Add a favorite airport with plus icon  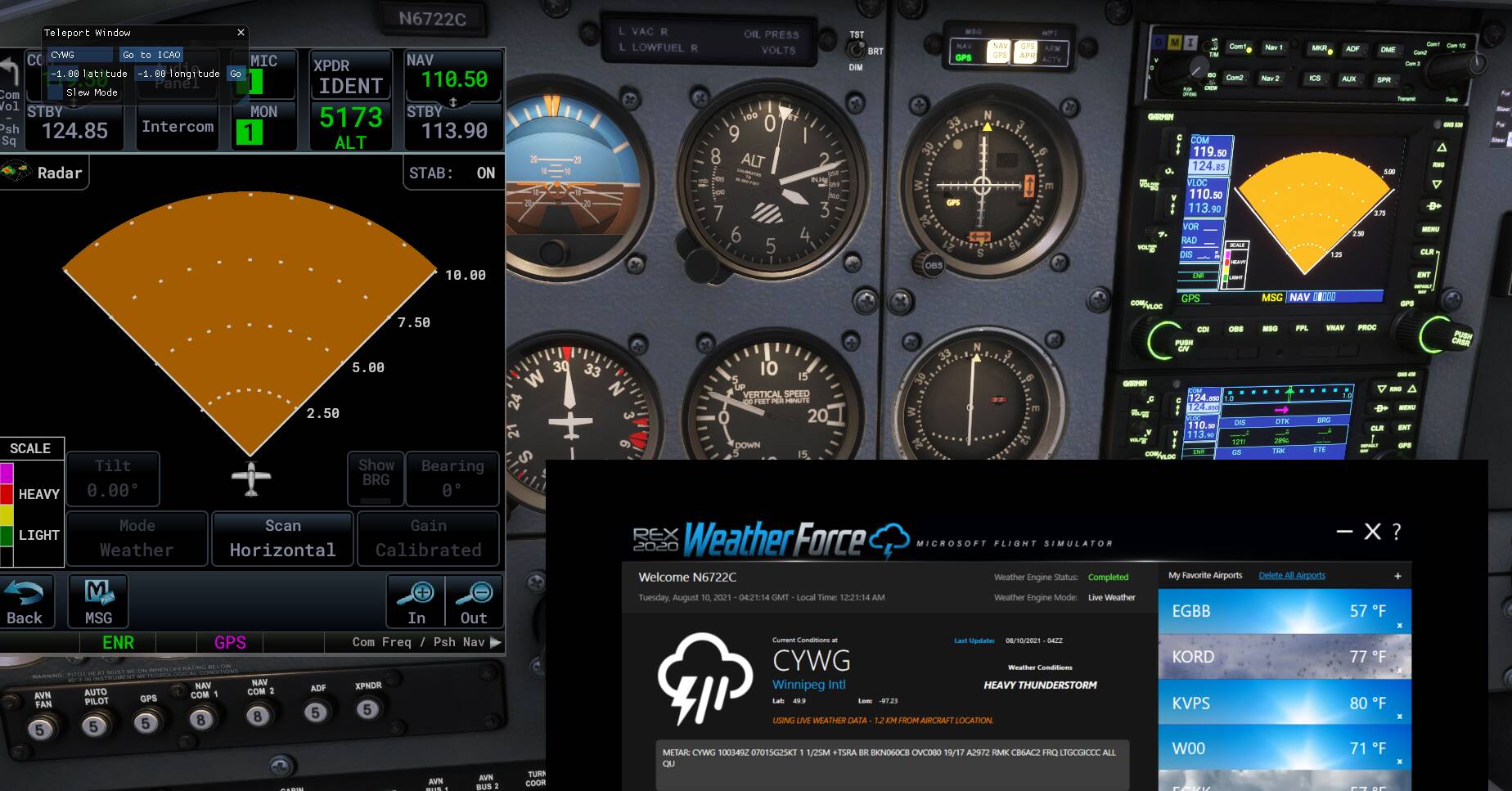point(1397,576)
